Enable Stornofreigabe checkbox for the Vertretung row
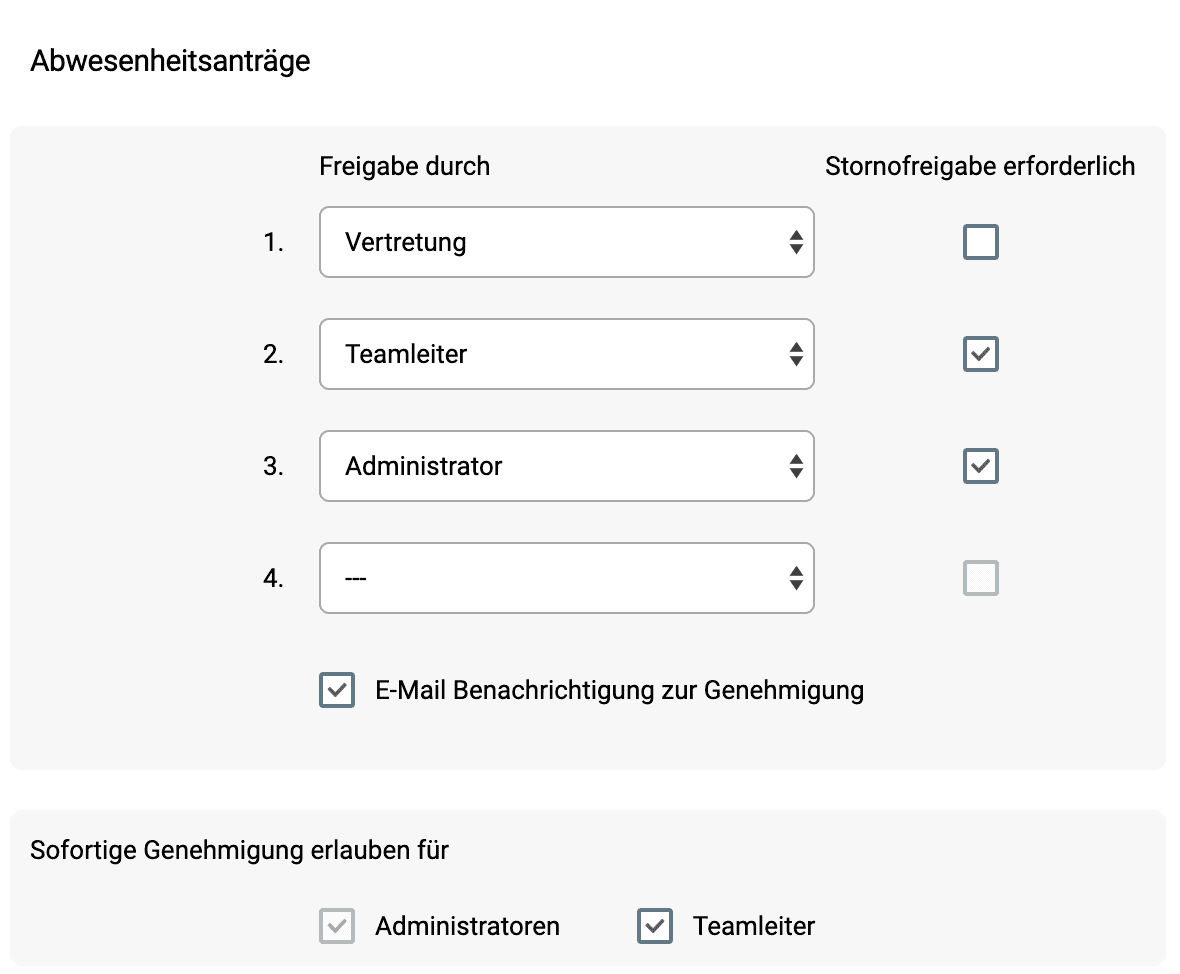 pyautogui.click(x=980, y=242)
